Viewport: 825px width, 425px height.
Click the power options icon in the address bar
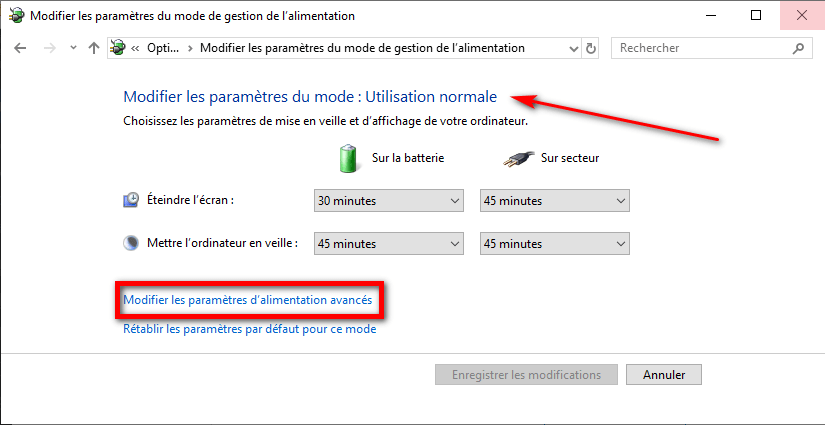pyautogui.click(x=118, y=48)
